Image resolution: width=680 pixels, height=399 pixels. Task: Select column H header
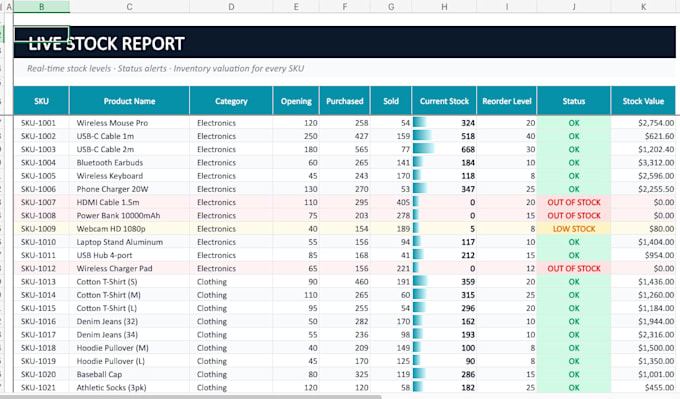point(444,7)
